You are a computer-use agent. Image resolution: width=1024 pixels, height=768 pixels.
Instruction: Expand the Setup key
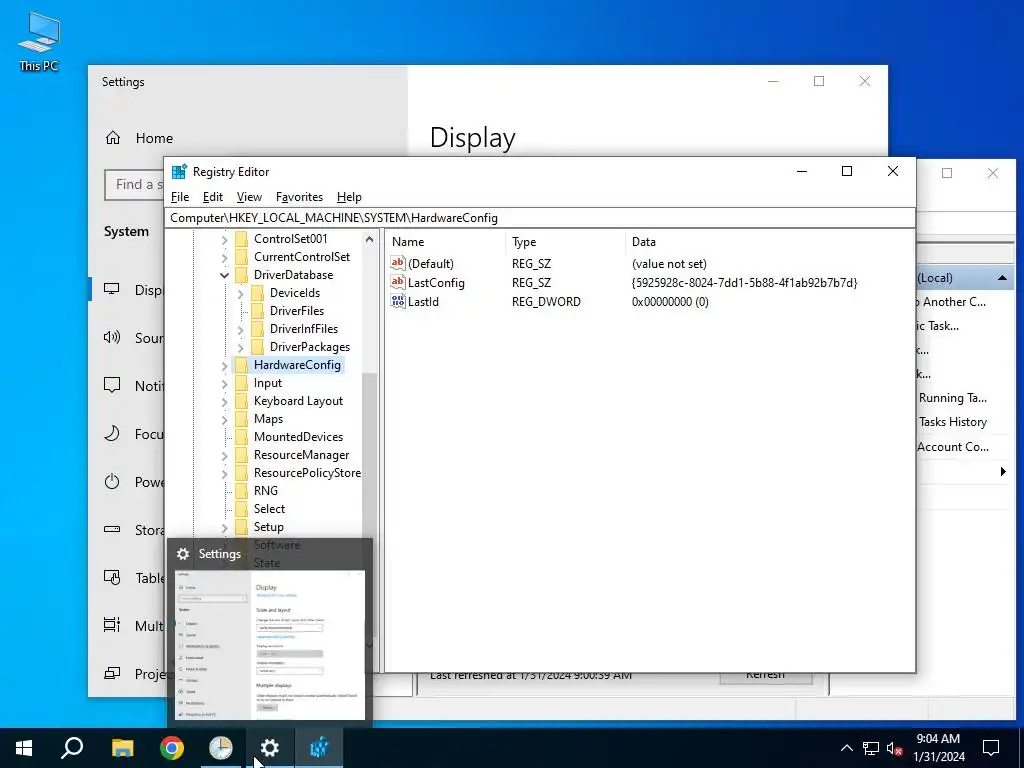225,527
